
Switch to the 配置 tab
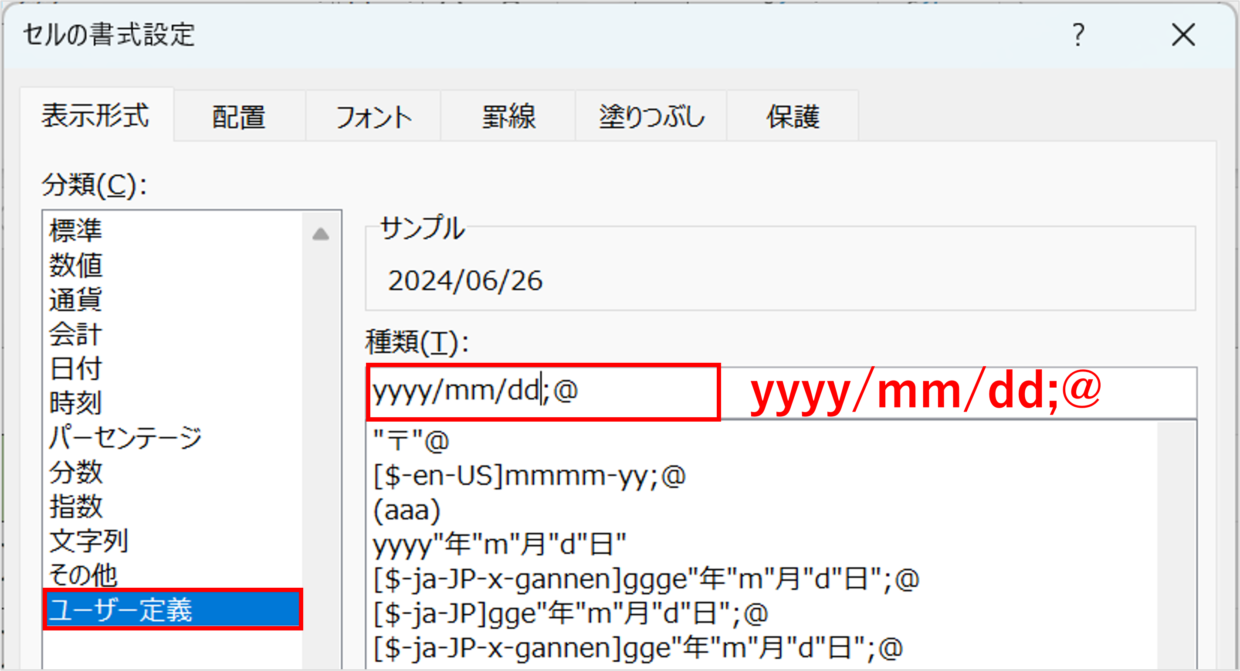pos(239,117)
